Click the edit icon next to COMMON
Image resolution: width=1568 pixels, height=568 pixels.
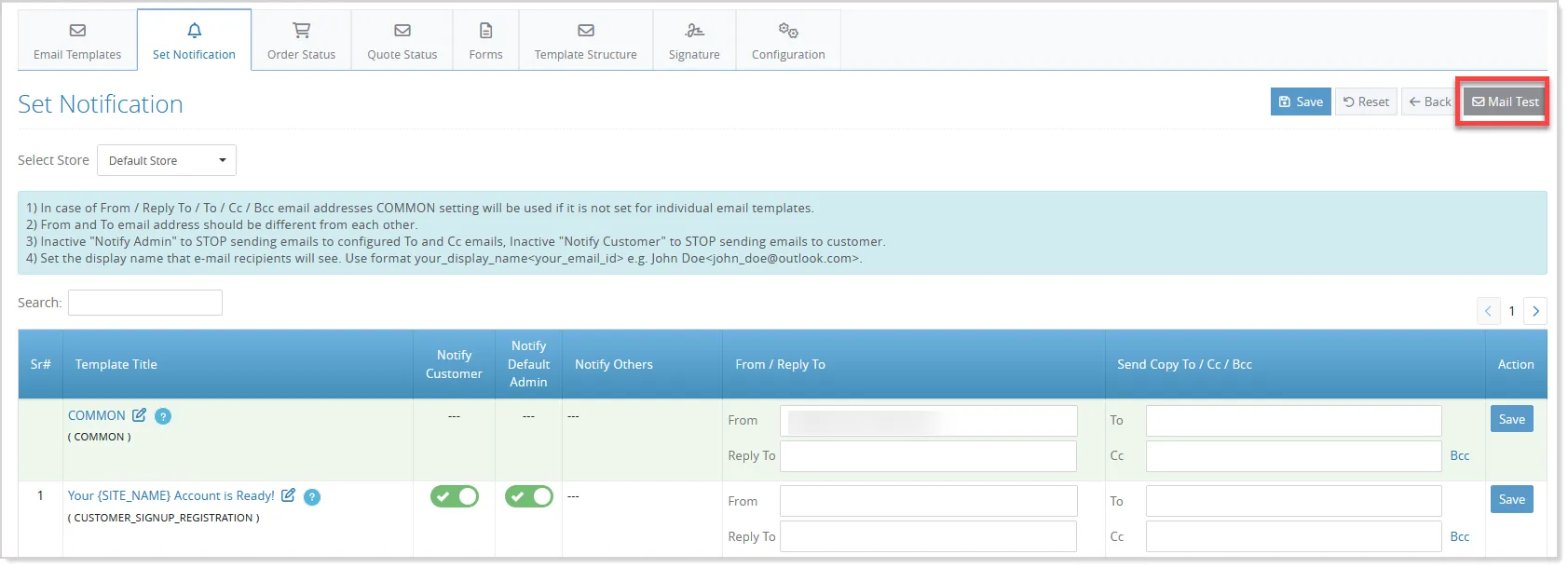(x=139, y=415)
